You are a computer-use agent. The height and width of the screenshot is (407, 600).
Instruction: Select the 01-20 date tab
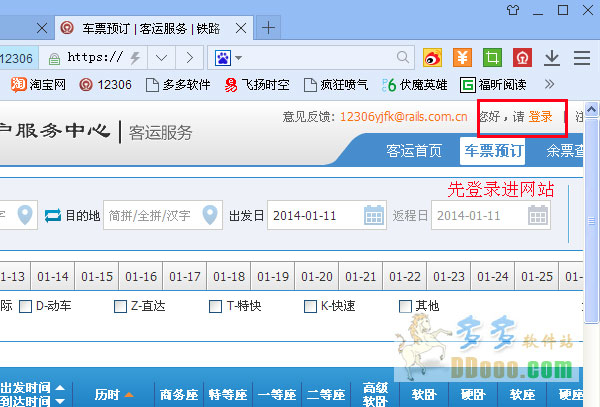coord(317,276)
